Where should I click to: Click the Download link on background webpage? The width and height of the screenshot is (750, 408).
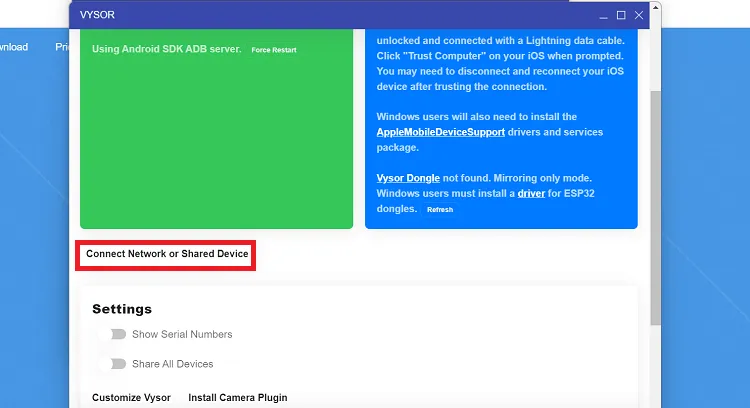[x=14, y=47]
